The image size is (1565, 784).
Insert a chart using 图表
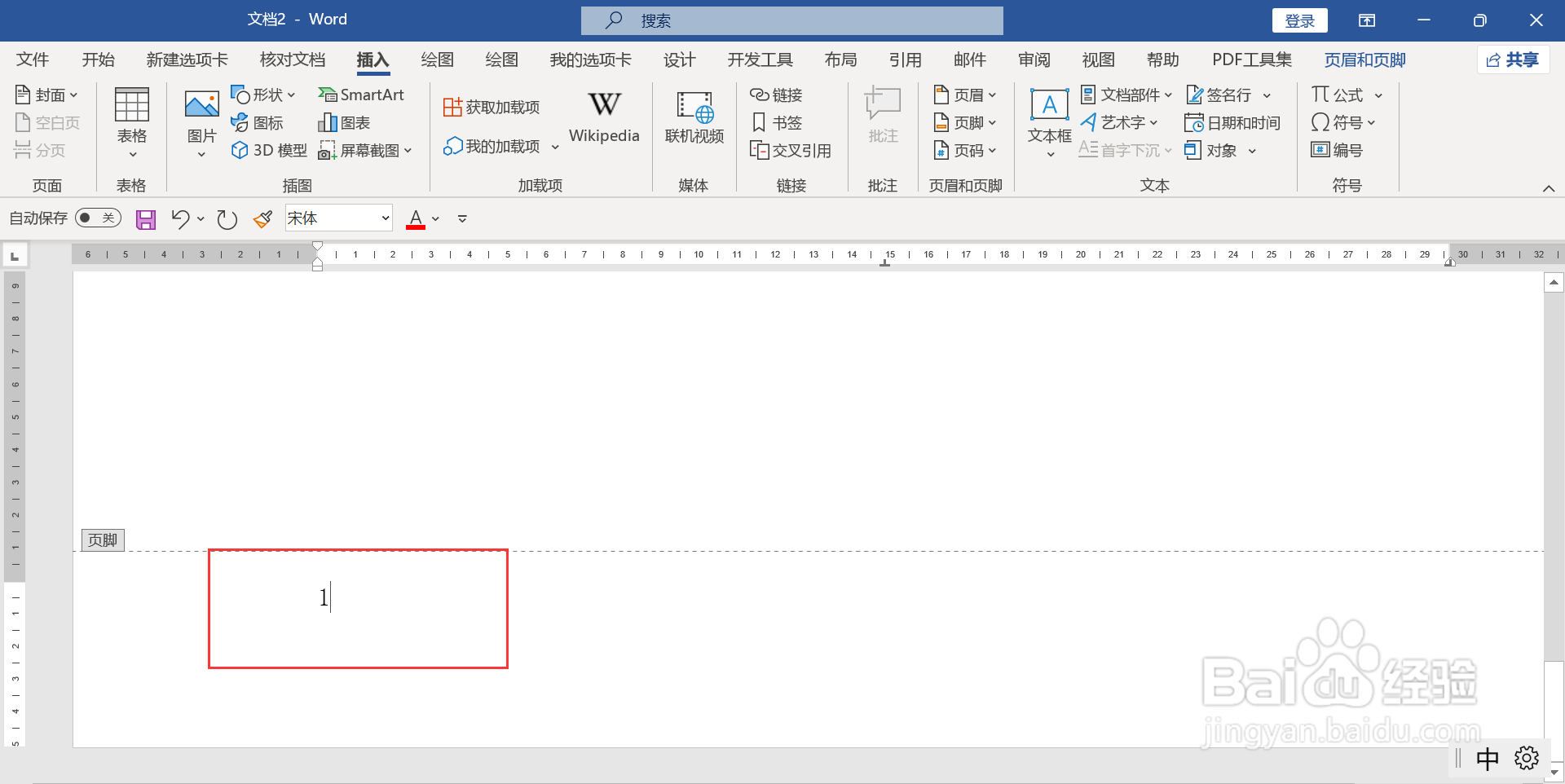tap(344, 123)
